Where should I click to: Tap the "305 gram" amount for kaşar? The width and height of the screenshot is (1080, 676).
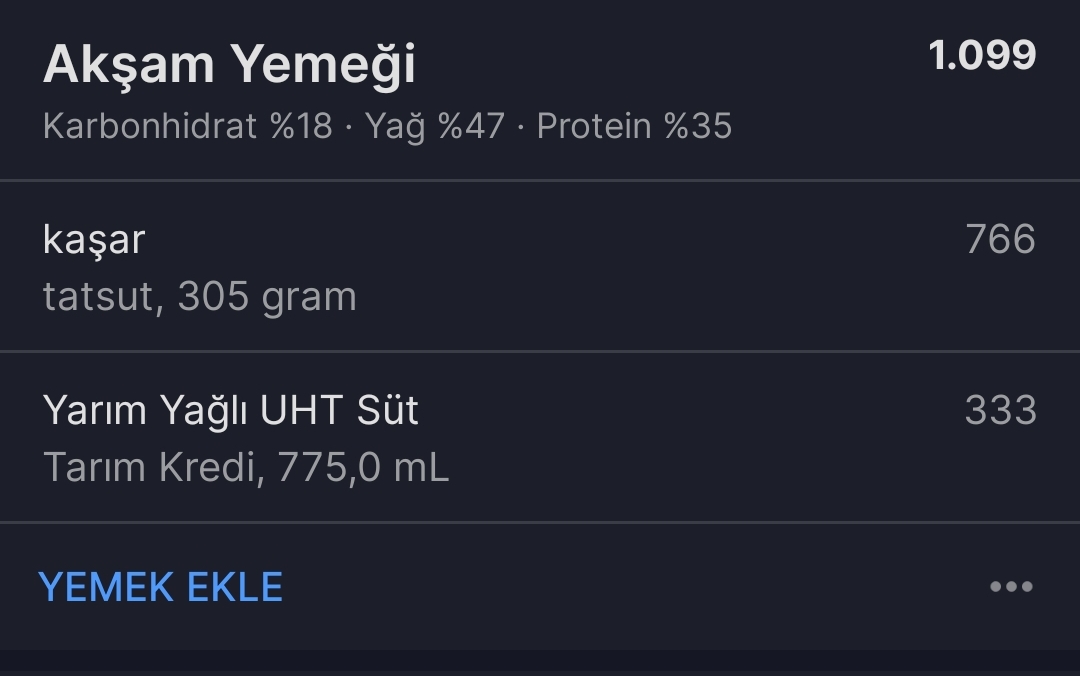click(x=267, y=297)
